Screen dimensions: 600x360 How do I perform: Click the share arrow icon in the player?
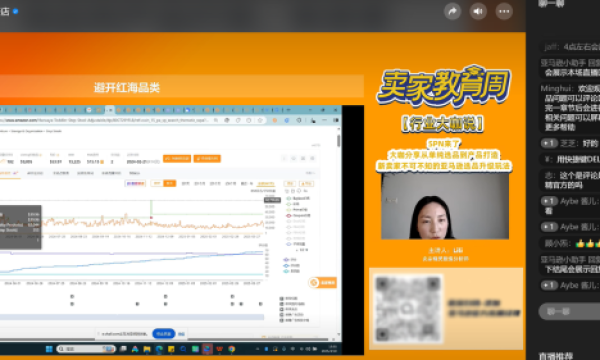tap(452, 11)
